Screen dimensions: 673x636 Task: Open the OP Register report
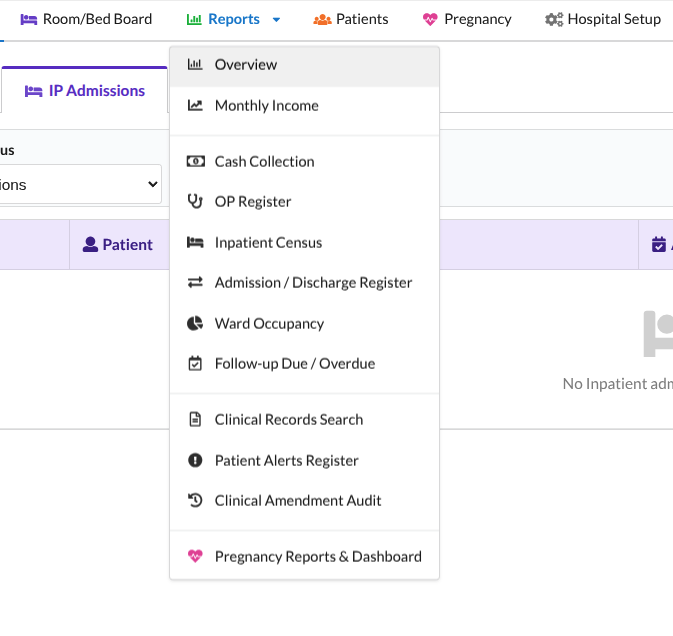tap(304, 202)
